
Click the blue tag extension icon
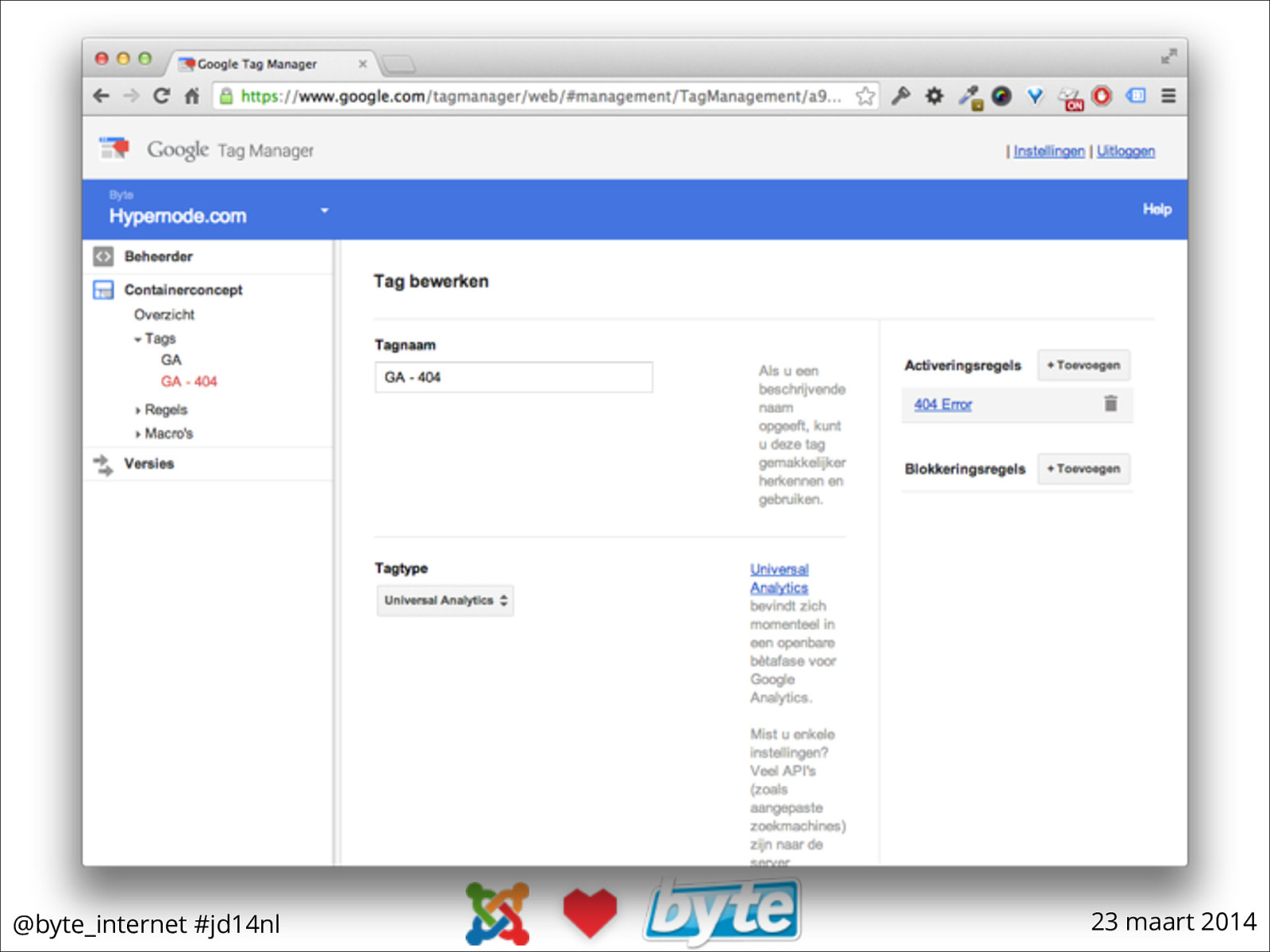coord(1136,95)
